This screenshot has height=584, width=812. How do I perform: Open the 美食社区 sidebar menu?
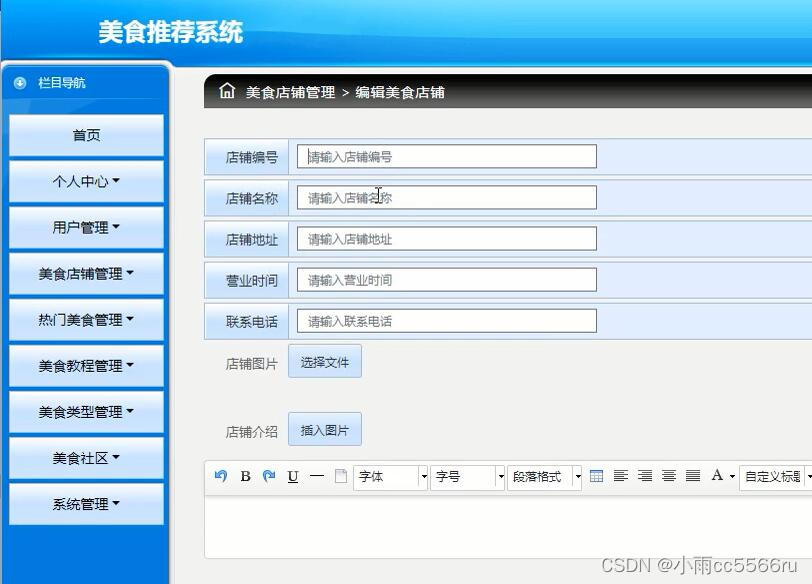coord(86,458)
